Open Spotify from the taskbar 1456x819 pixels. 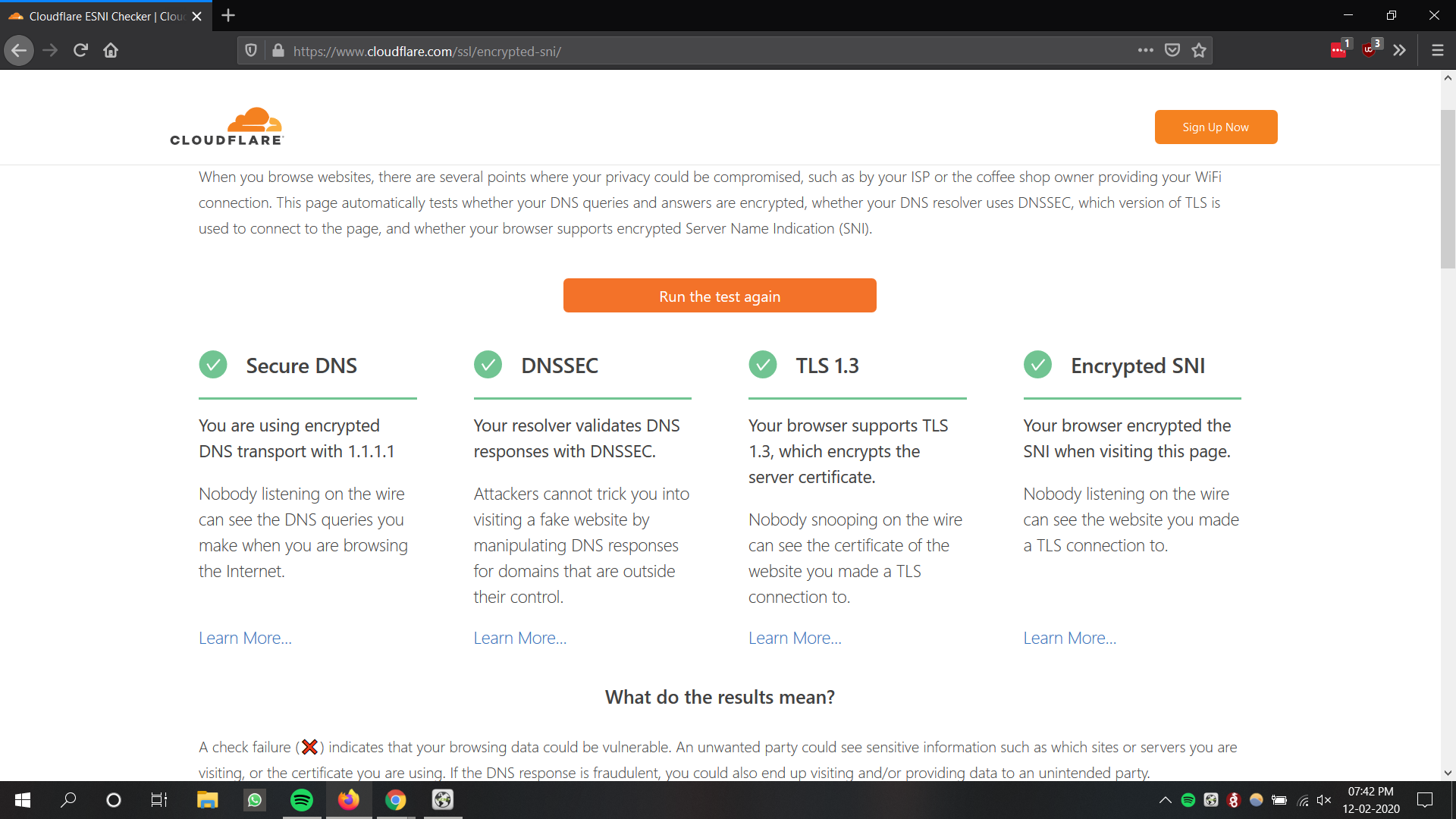tap(302, 800)
